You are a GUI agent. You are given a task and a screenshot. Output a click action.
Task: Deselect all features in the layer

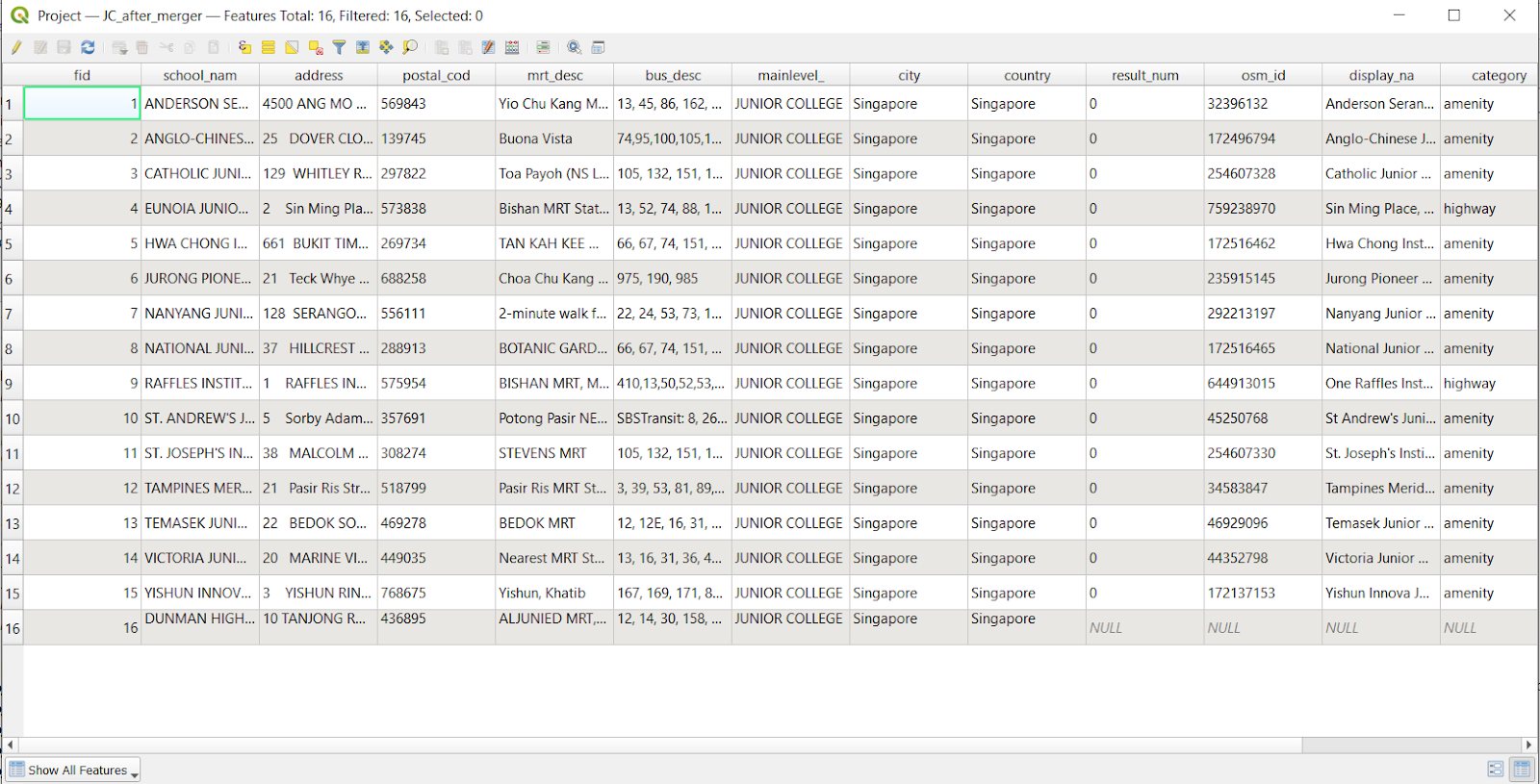click(x=316, y=47)
